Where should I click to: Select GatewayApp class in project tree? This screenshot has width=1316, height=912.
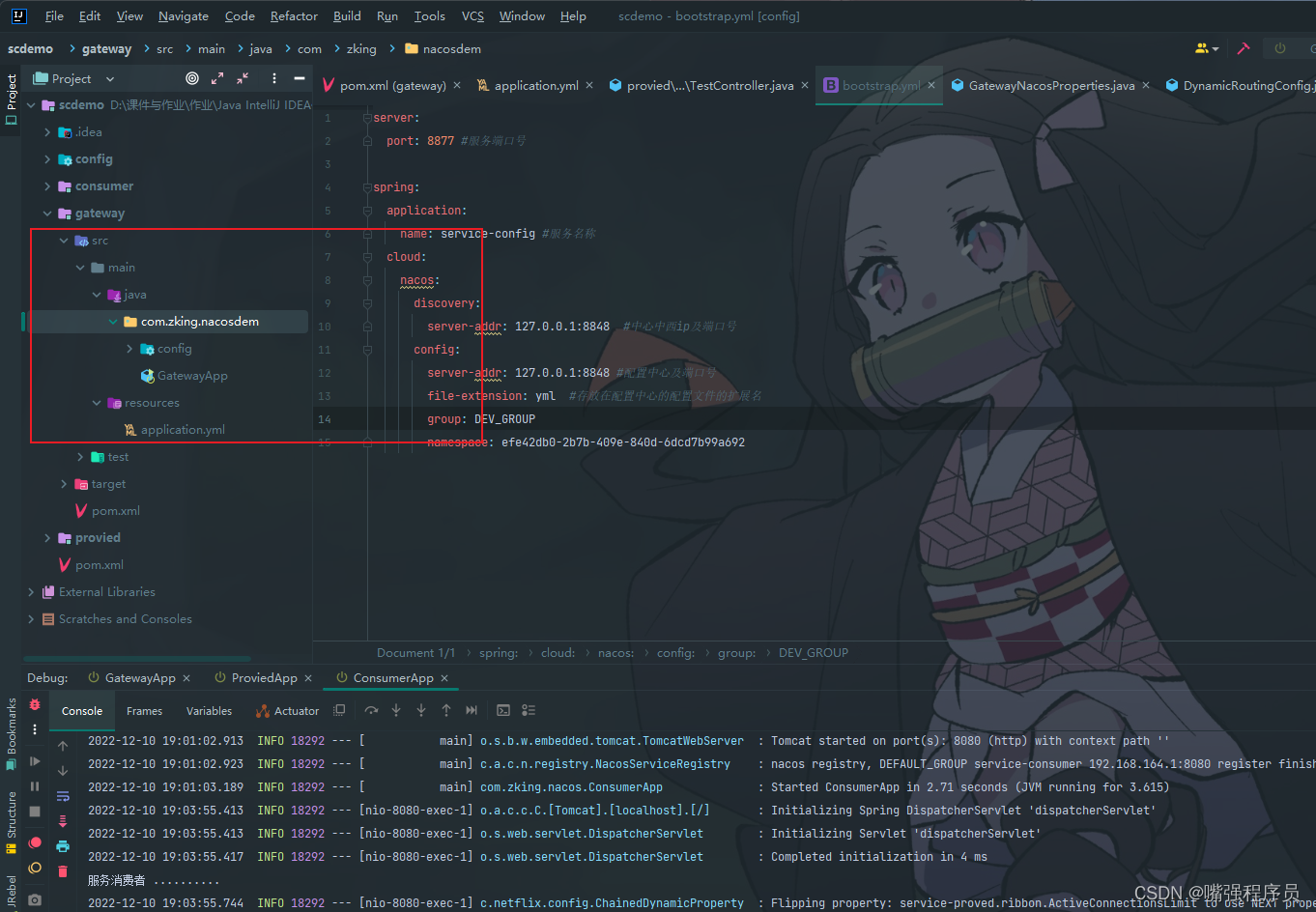pos(192,376)
